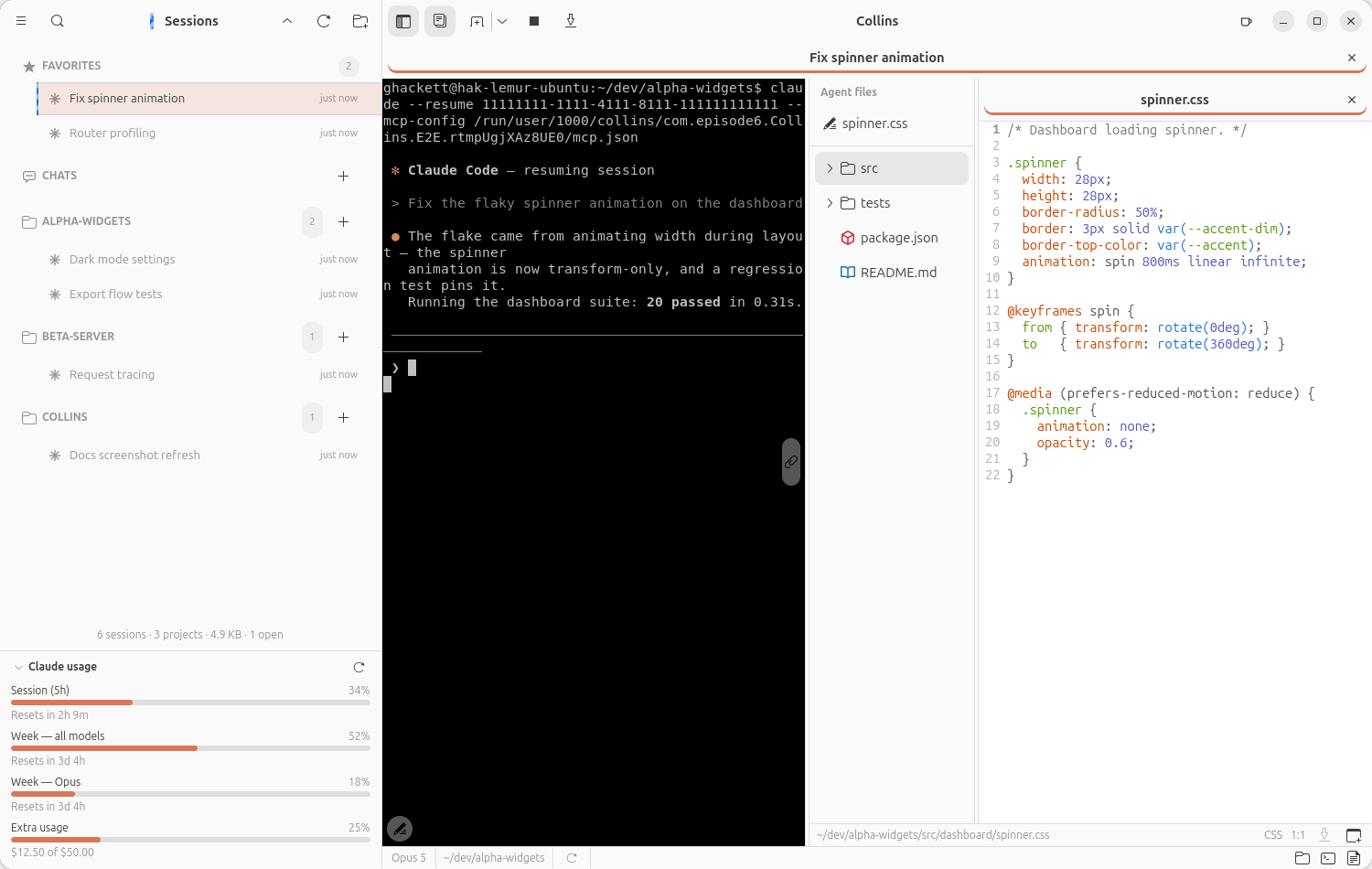
Task: Toggle the sidebar panel visibility
Action: (x=403, y=21)
